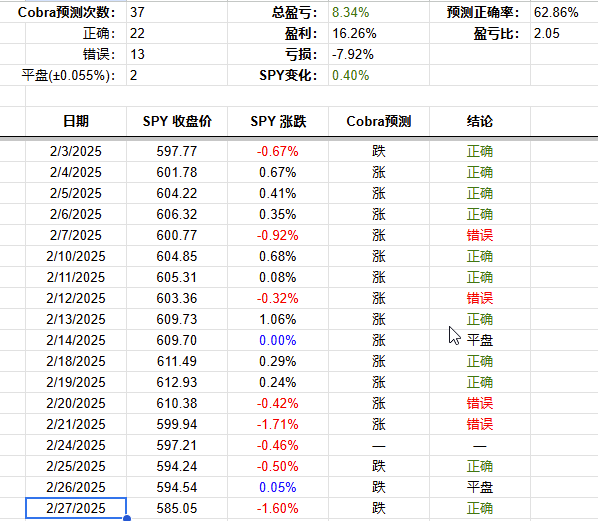The image size is (598, 521).
Task: Click 平盘 result in the 2/14/2025 row
Action: [x=480, y=340]
